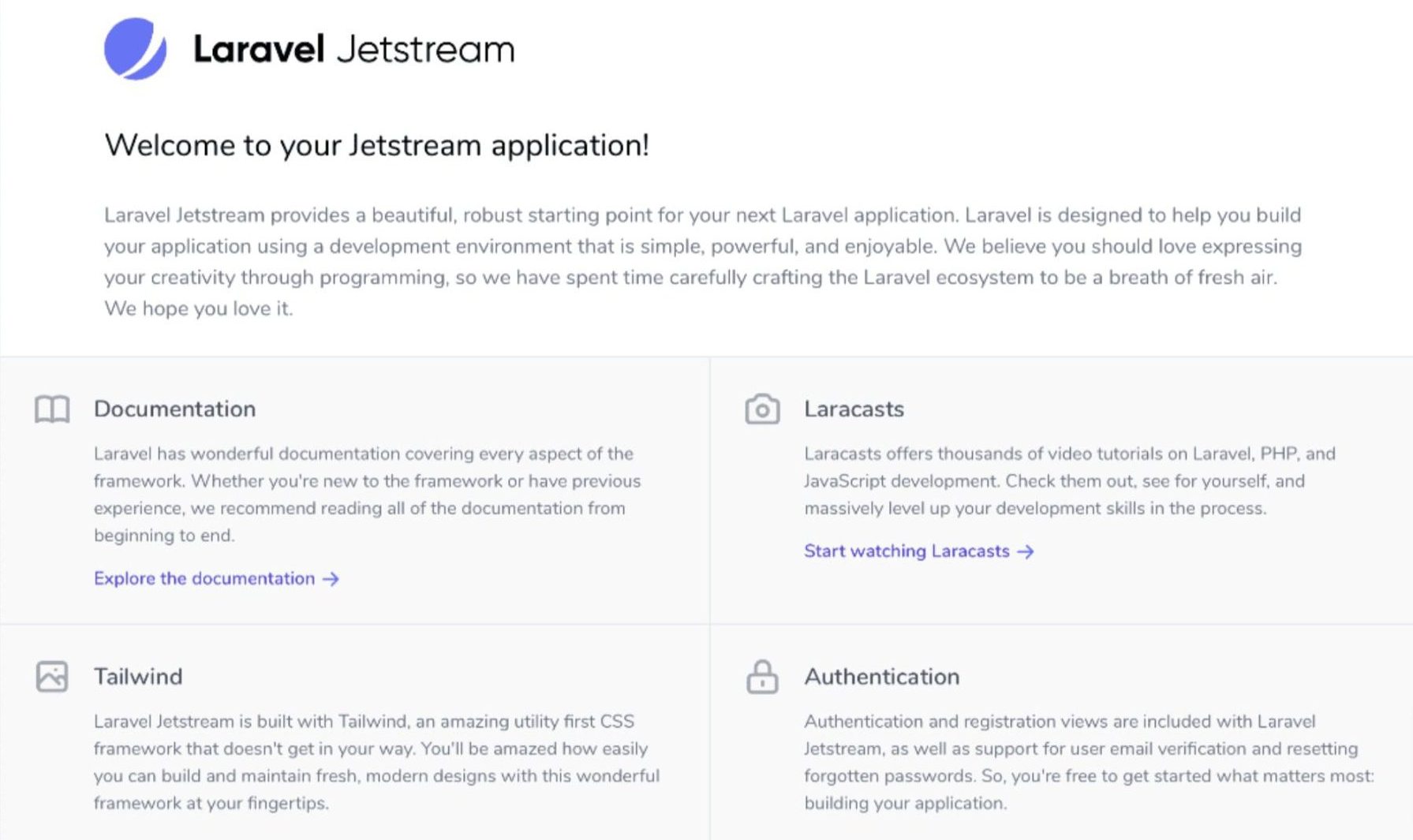The height and width of the screenshot is (840, 1413).
Task: Open the Start watching Laracasts link
Action: [905, 551]
